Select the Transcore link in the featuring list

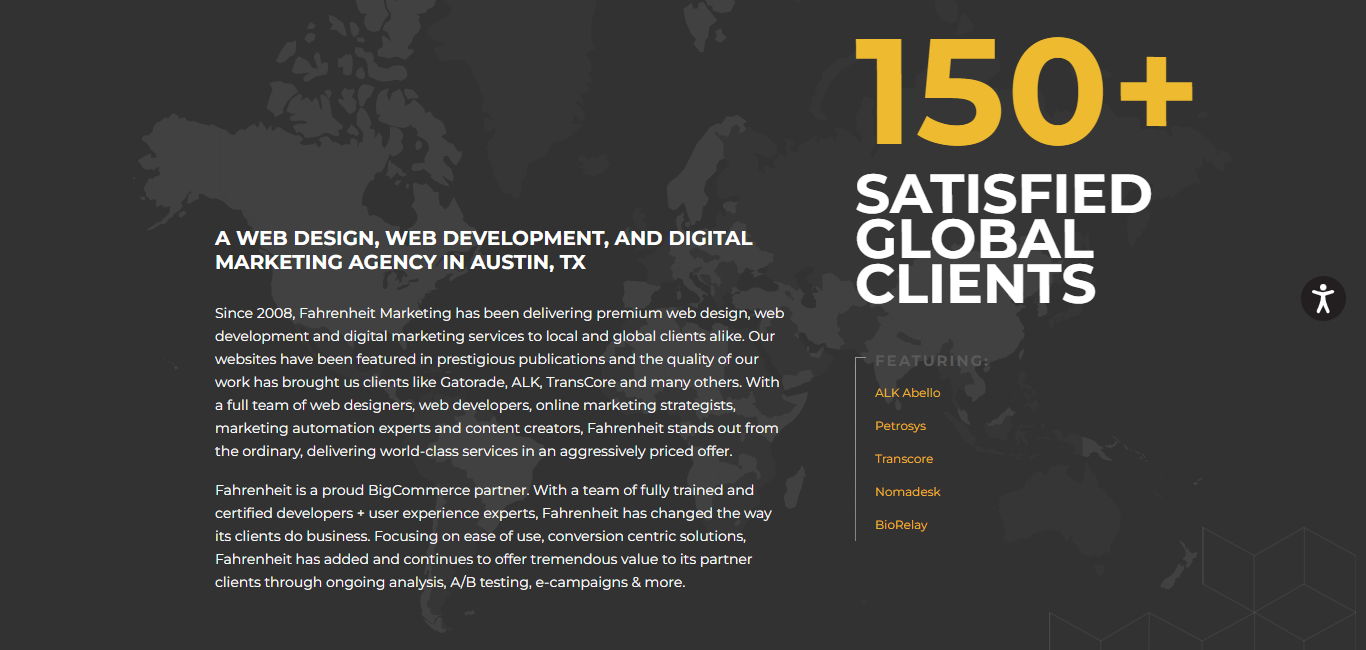[903, 459]
